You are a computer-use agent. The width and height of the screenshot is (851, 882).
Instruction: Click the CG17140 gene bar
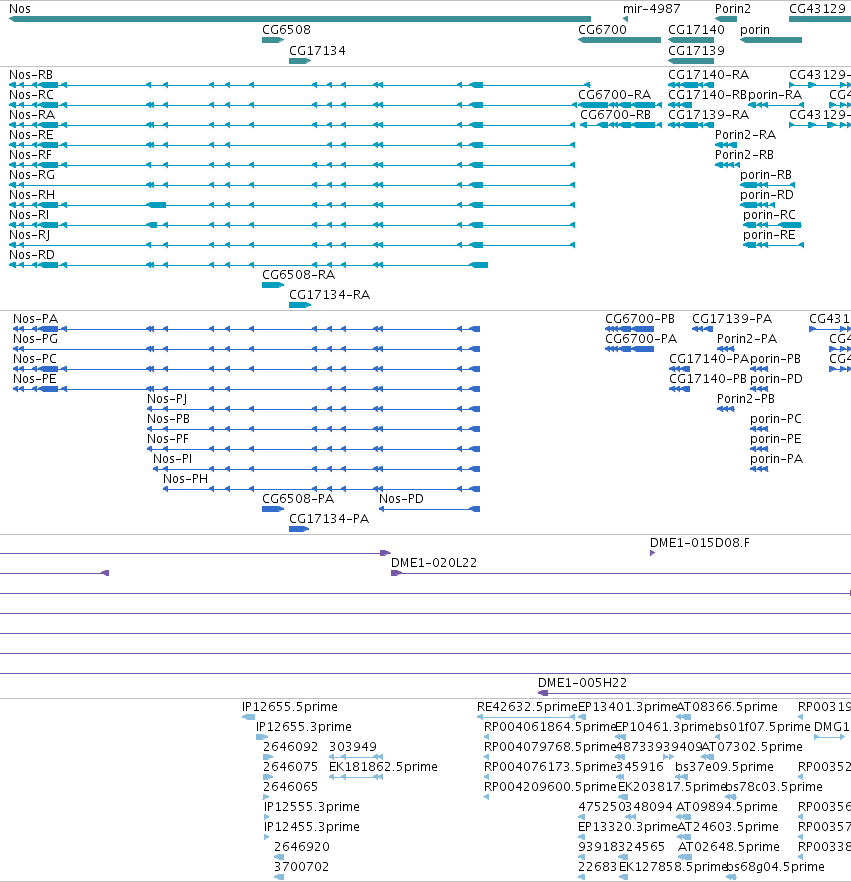coord(691,40)
